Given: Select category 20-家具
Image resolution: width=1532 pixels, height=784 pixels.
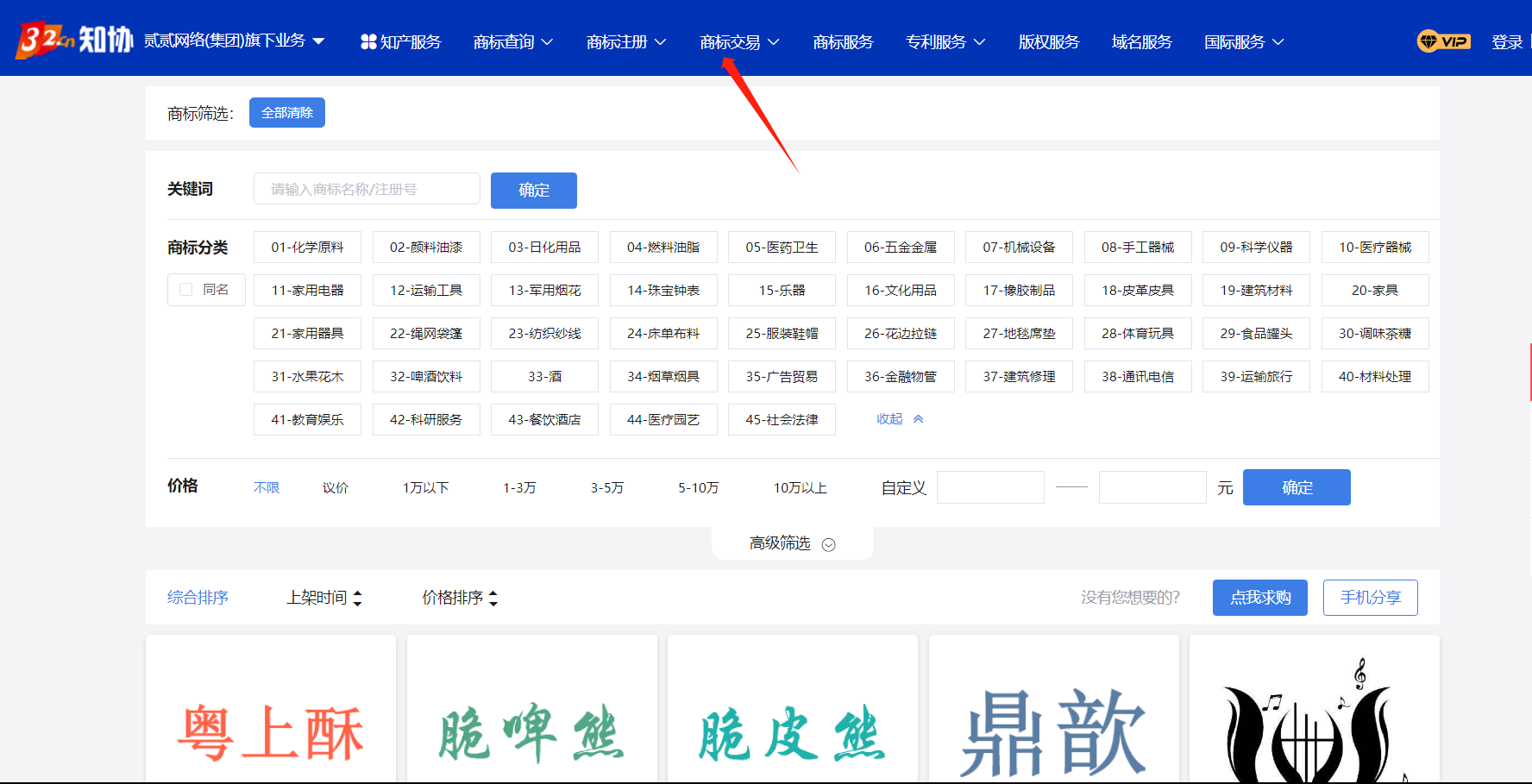Looking at the screenshot, I should tap(1375, 290).
